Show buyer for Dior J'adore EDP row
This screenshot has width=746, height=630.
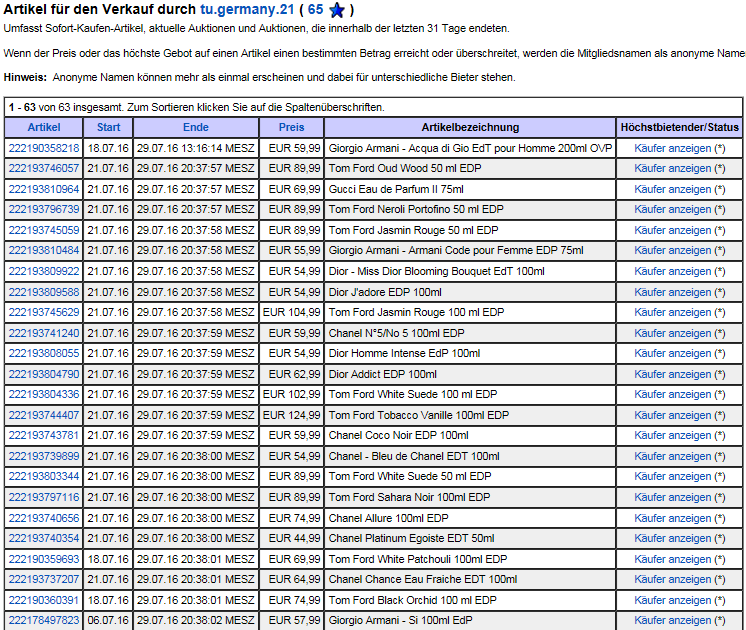672,292
